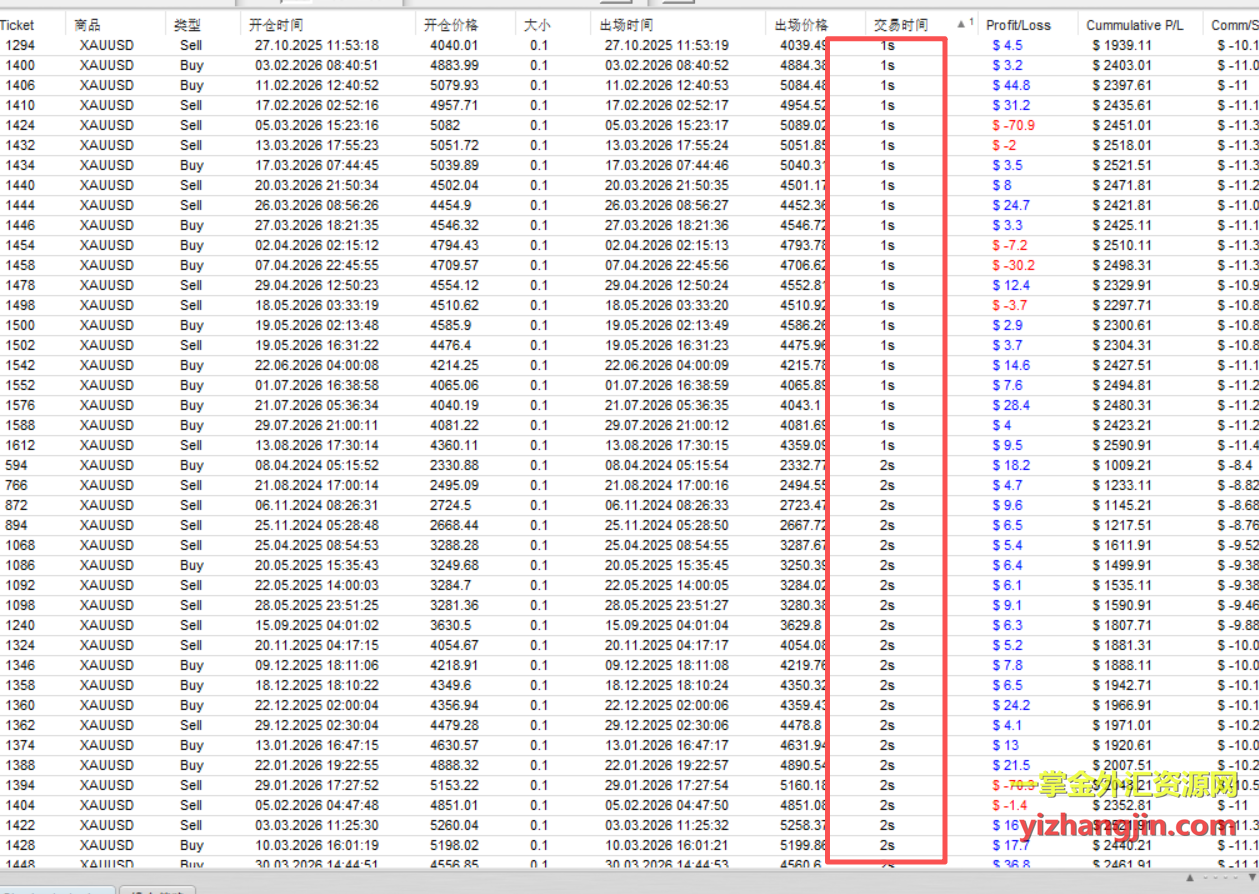Click open time 27.10.2025 11:53:18
Screen dimensions: 1259x894
coord(317,45)
